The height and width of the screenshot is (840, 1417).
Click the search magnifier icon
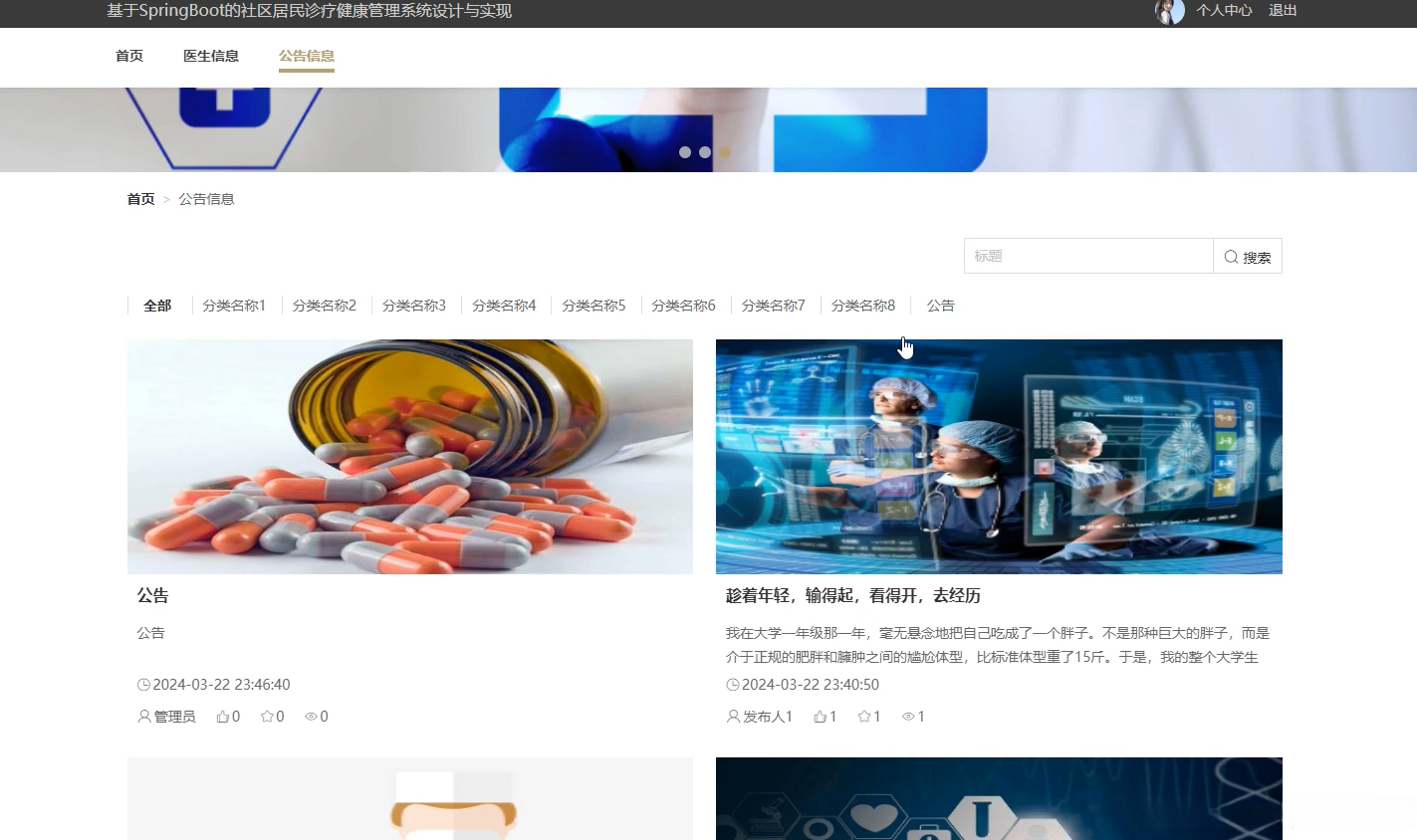coord(1232,256)
